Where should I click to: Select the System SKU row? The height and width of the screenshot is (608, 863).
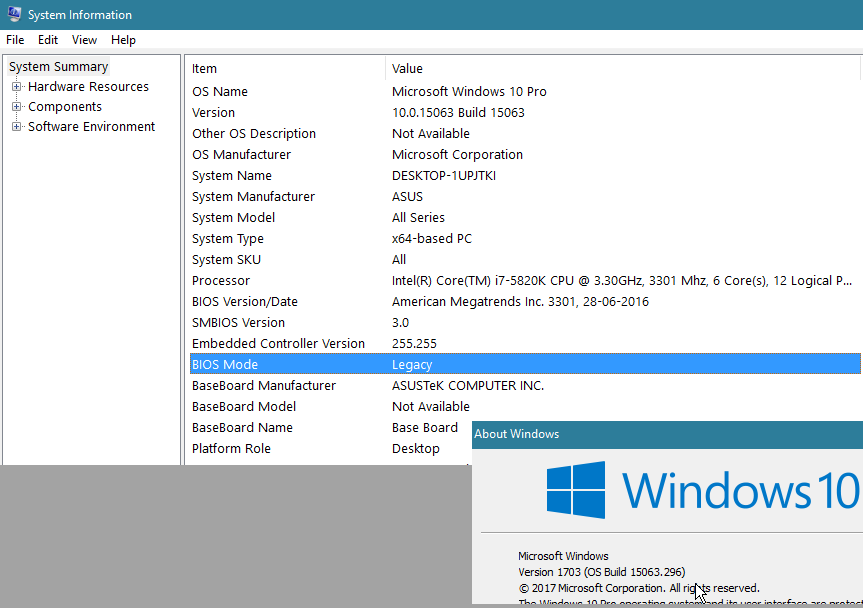[525, 259]
